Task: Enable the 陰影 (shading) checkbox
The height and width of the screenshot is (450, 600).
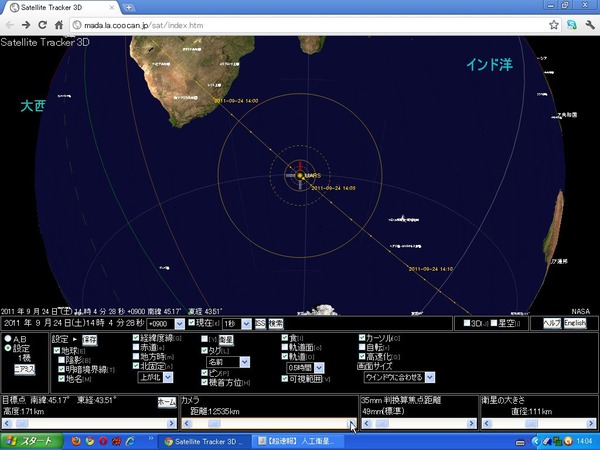Action: 61,360
